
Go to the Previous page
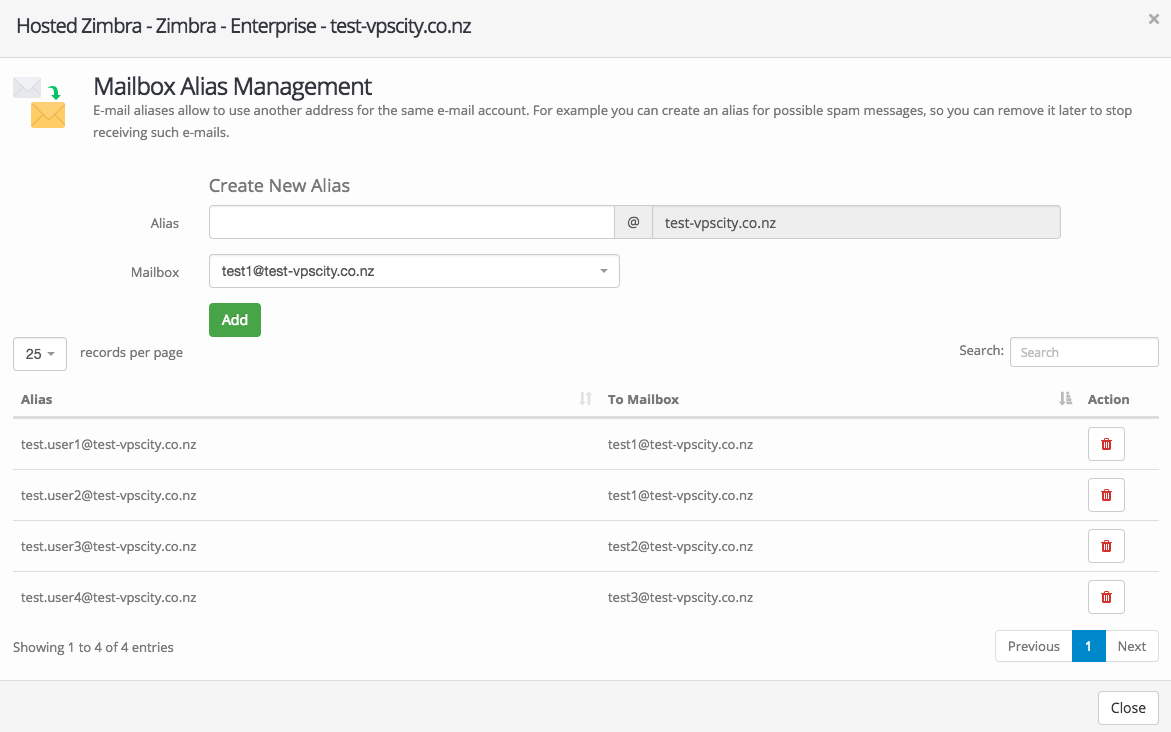1033,646
